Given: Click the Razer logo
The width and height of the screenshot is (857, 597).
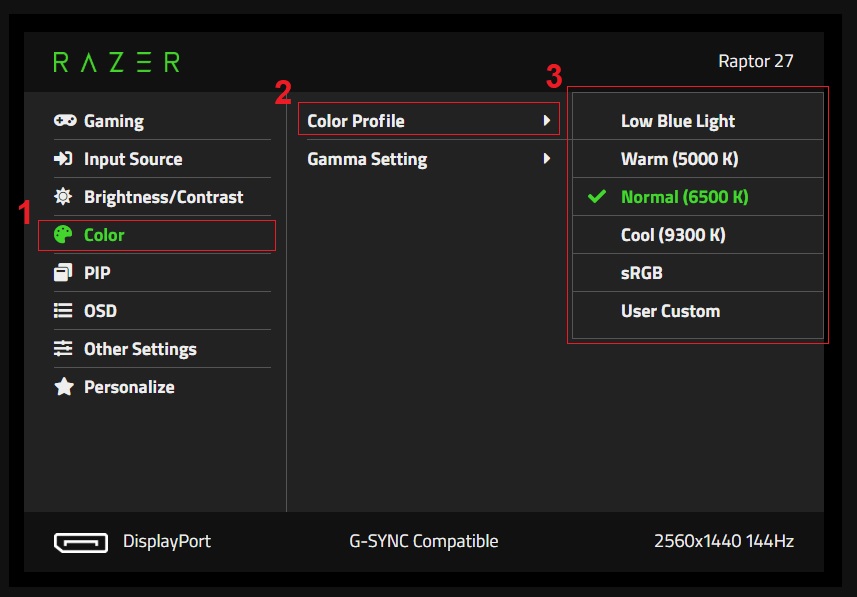Looking at the screenshot, I should coord(116,62).
